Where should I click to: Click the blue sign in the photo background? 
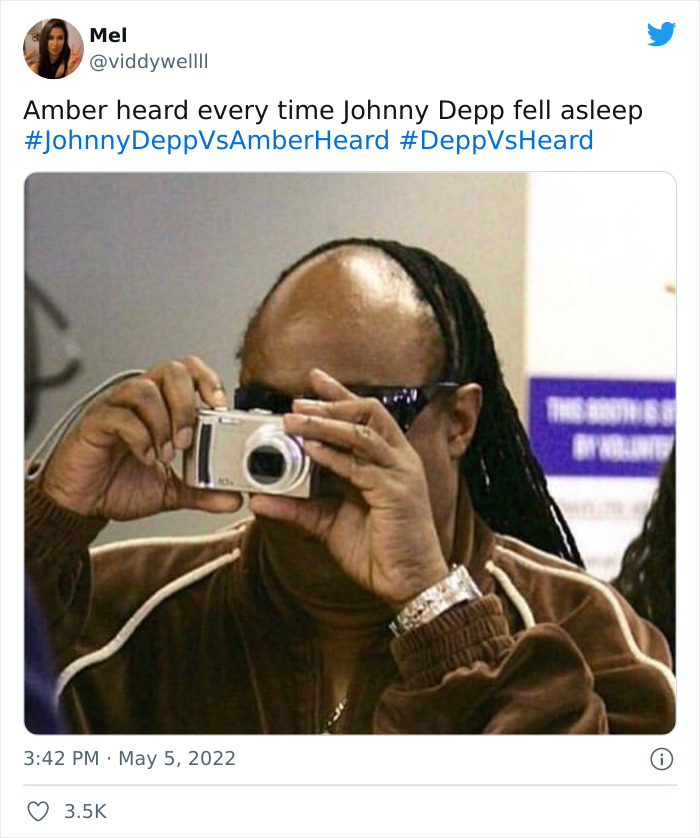point(602,426)
